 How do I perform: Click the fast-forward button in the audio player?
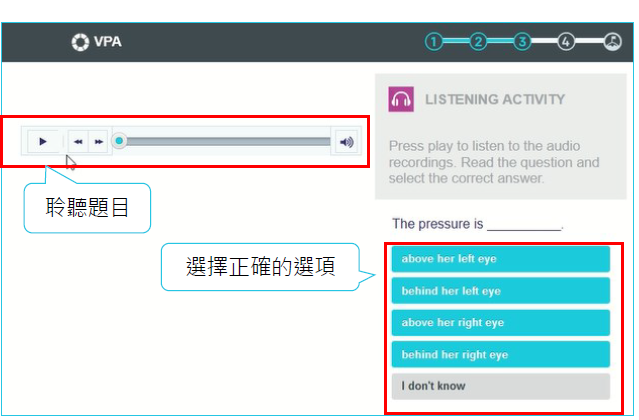[99, 142]
